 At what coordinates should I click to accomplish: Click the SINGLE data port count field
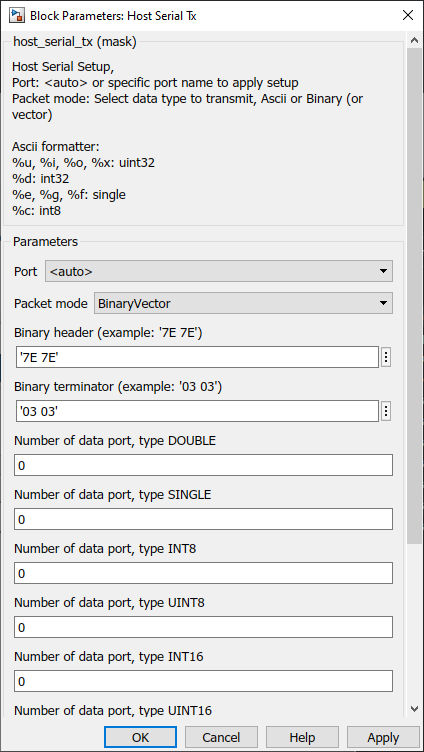click(x=203, y=519)
